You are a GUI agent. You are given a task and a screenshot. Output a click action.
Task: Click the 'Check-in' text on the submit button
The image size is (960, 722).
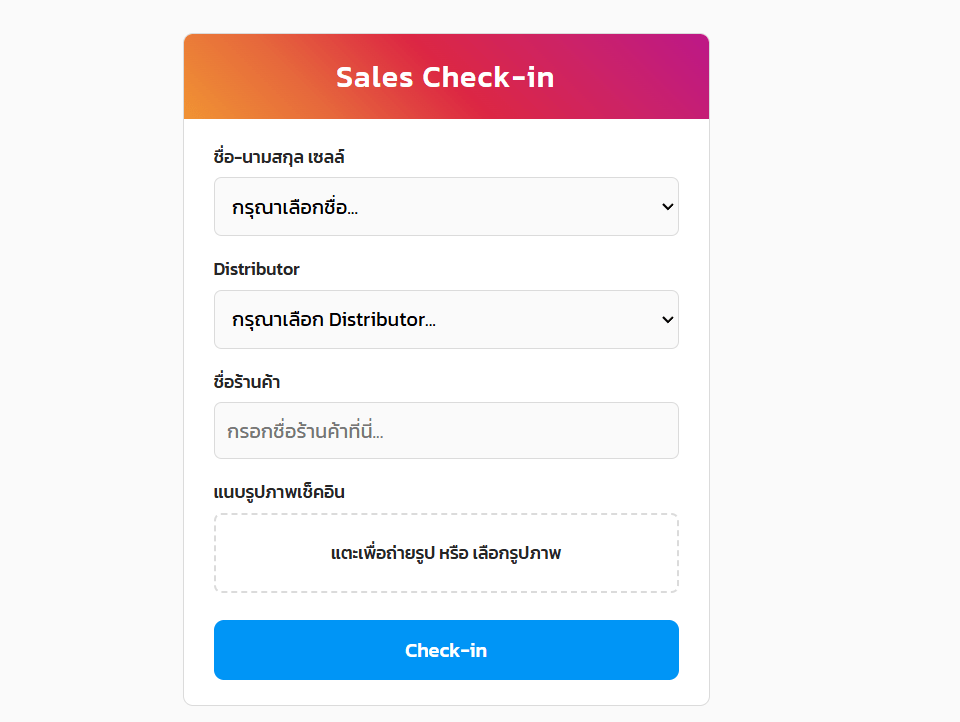pyautogui.click(x=446, y=651)
